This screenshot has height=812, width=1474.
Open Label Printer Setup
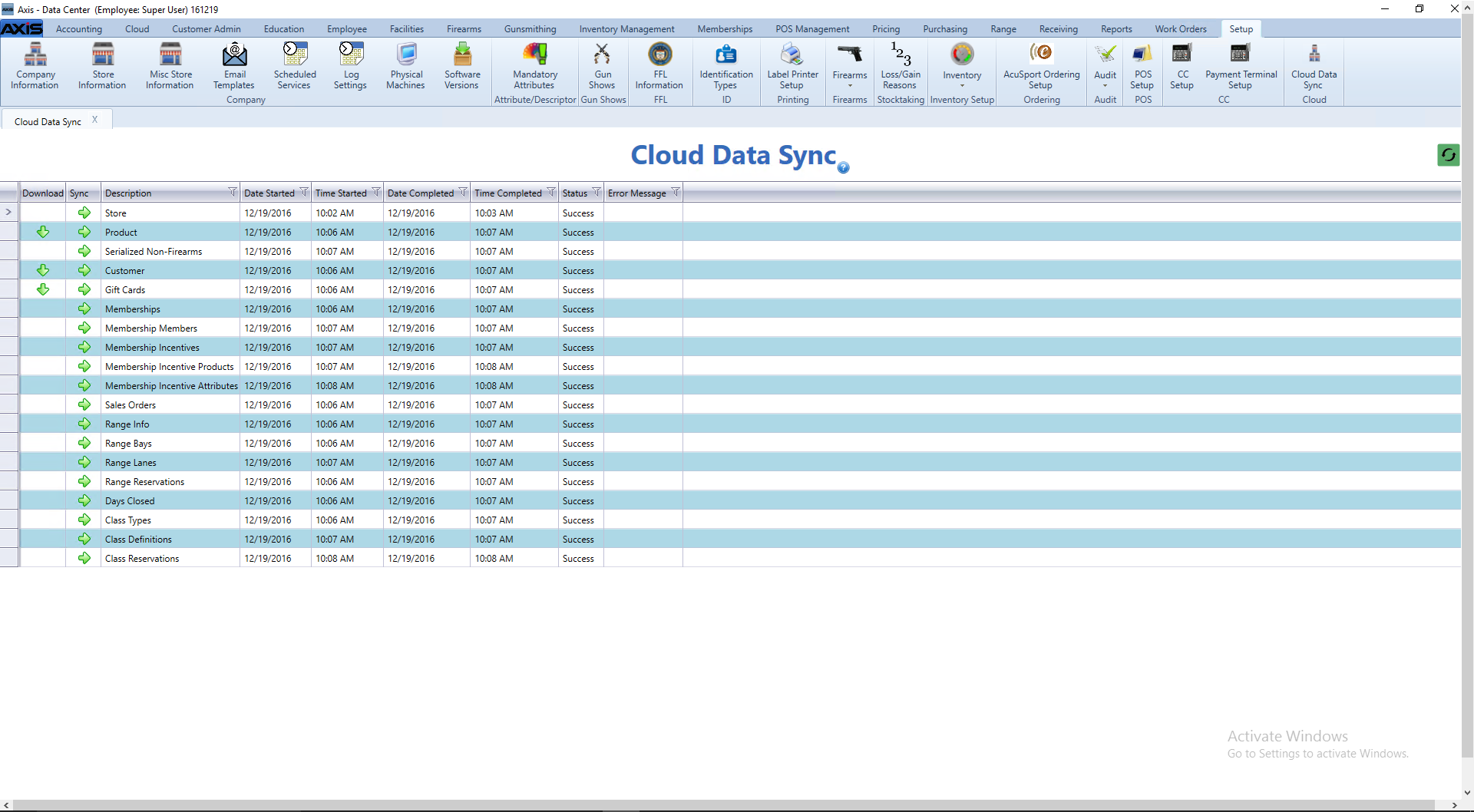pyautogui.click(x=792, y=66)
